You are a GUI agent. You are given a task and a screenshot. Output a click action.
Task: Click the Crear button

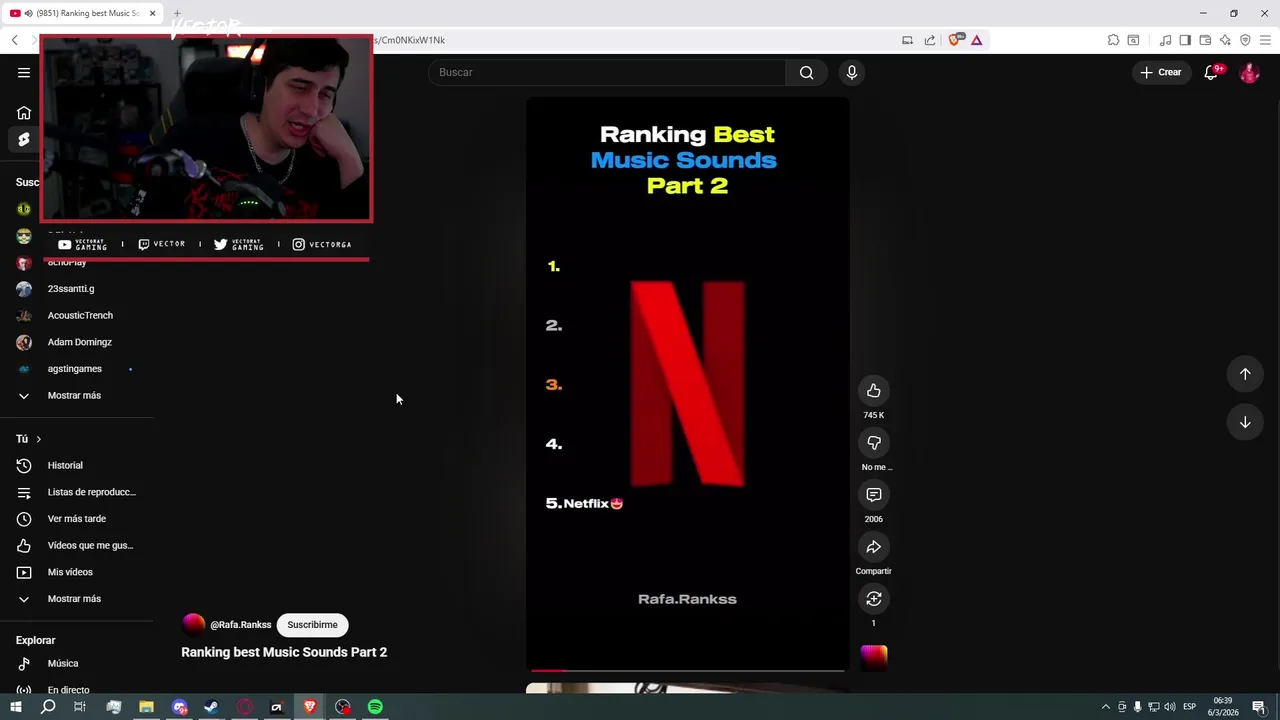(x=1161, y=72)
